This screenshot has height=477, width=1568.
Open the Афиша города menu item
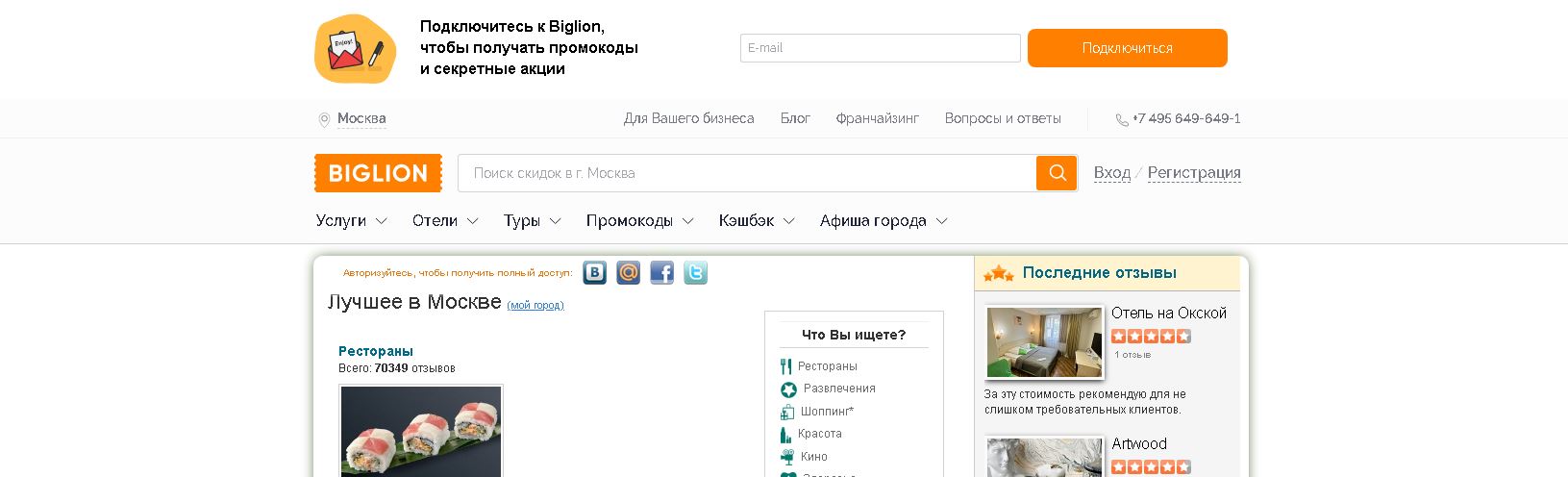[x=873, y=221]
